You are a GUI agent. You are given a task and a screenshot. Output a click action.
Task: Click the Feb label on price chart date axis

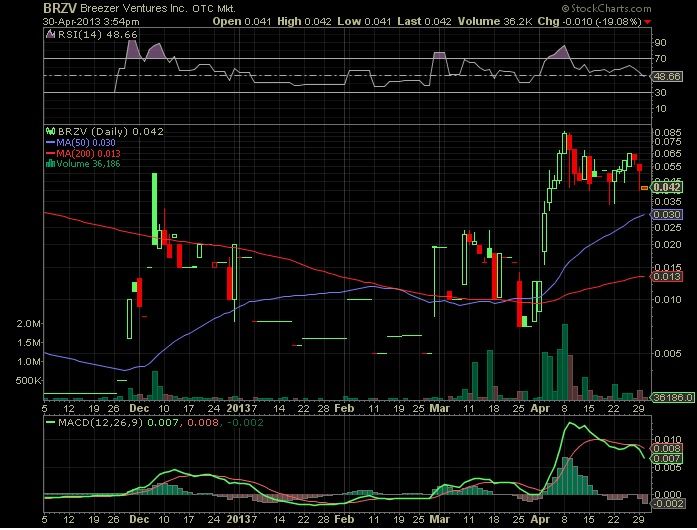[344, 408]
